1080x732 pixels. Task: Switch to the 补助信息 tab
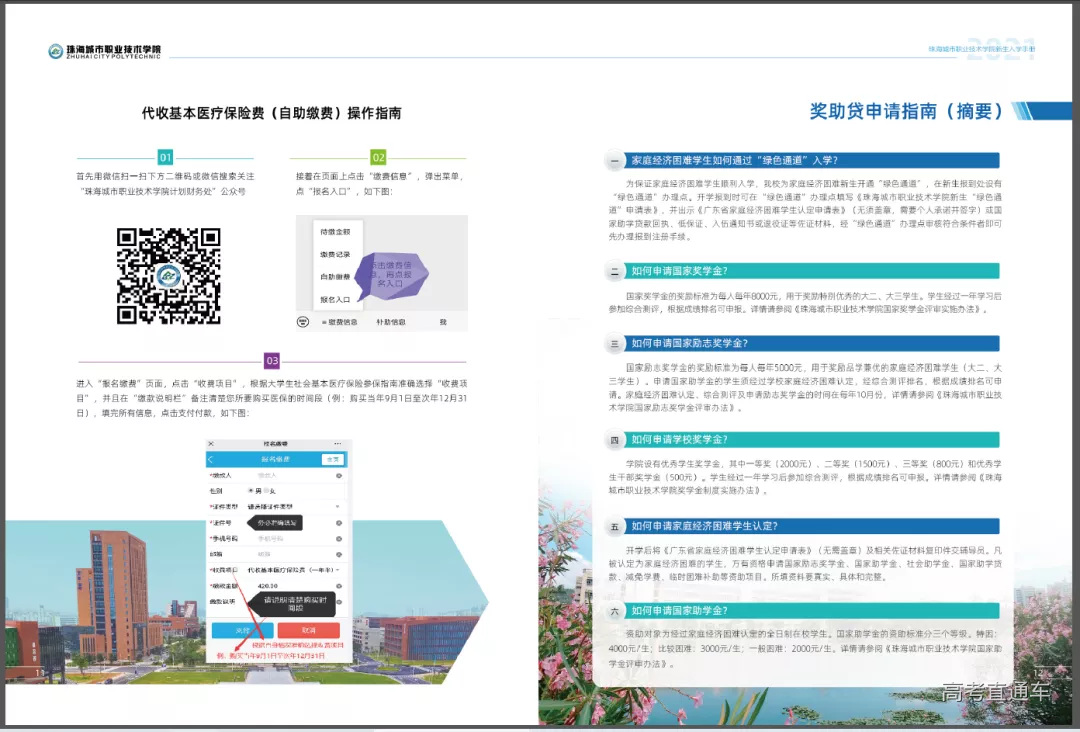click(391, 322)
